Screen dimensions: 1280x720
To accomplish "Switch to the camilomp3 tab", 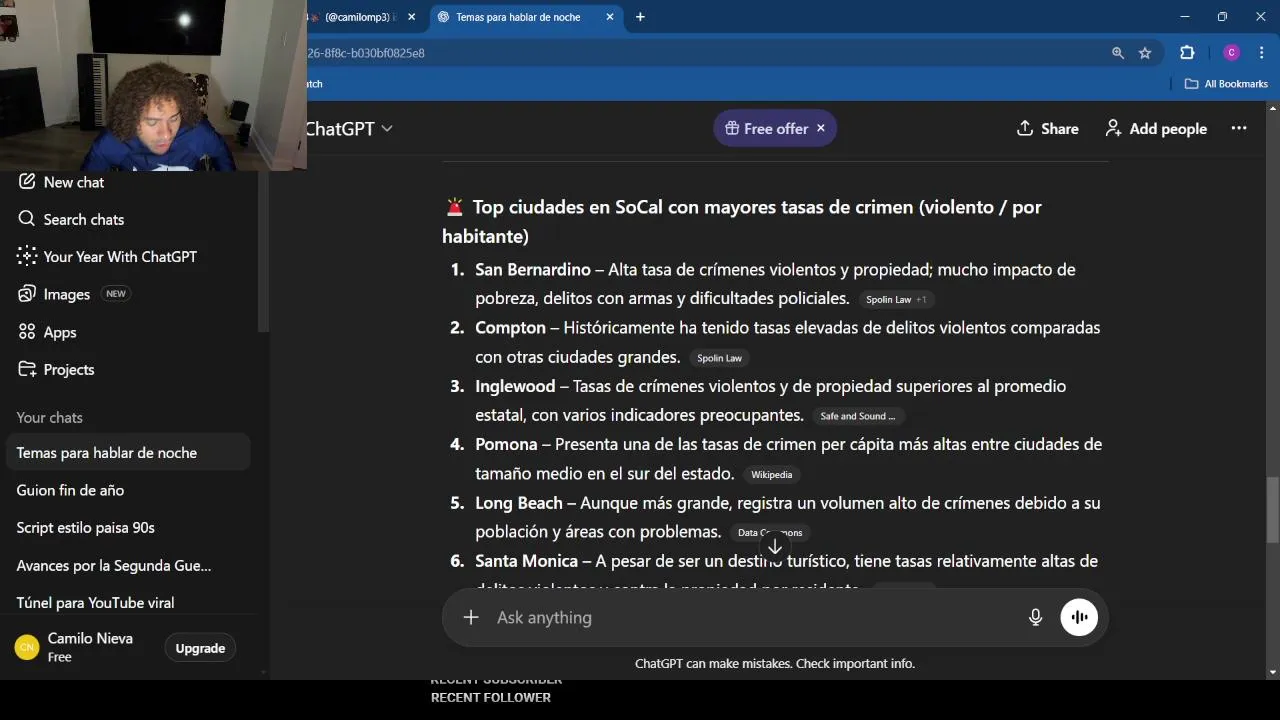I will [x=360, y=17].
